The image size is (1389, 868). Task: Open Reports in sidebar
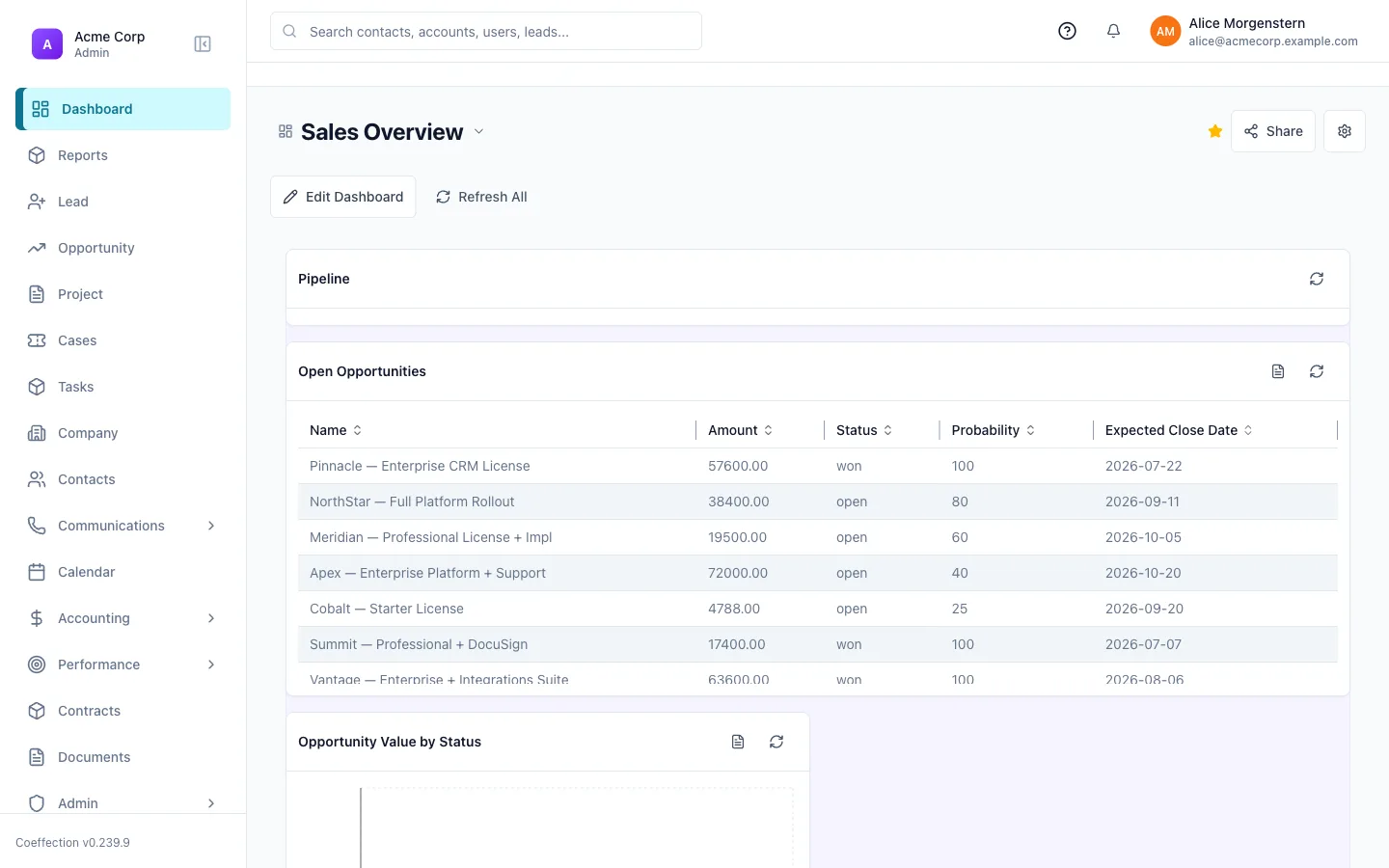pos(123,155)
